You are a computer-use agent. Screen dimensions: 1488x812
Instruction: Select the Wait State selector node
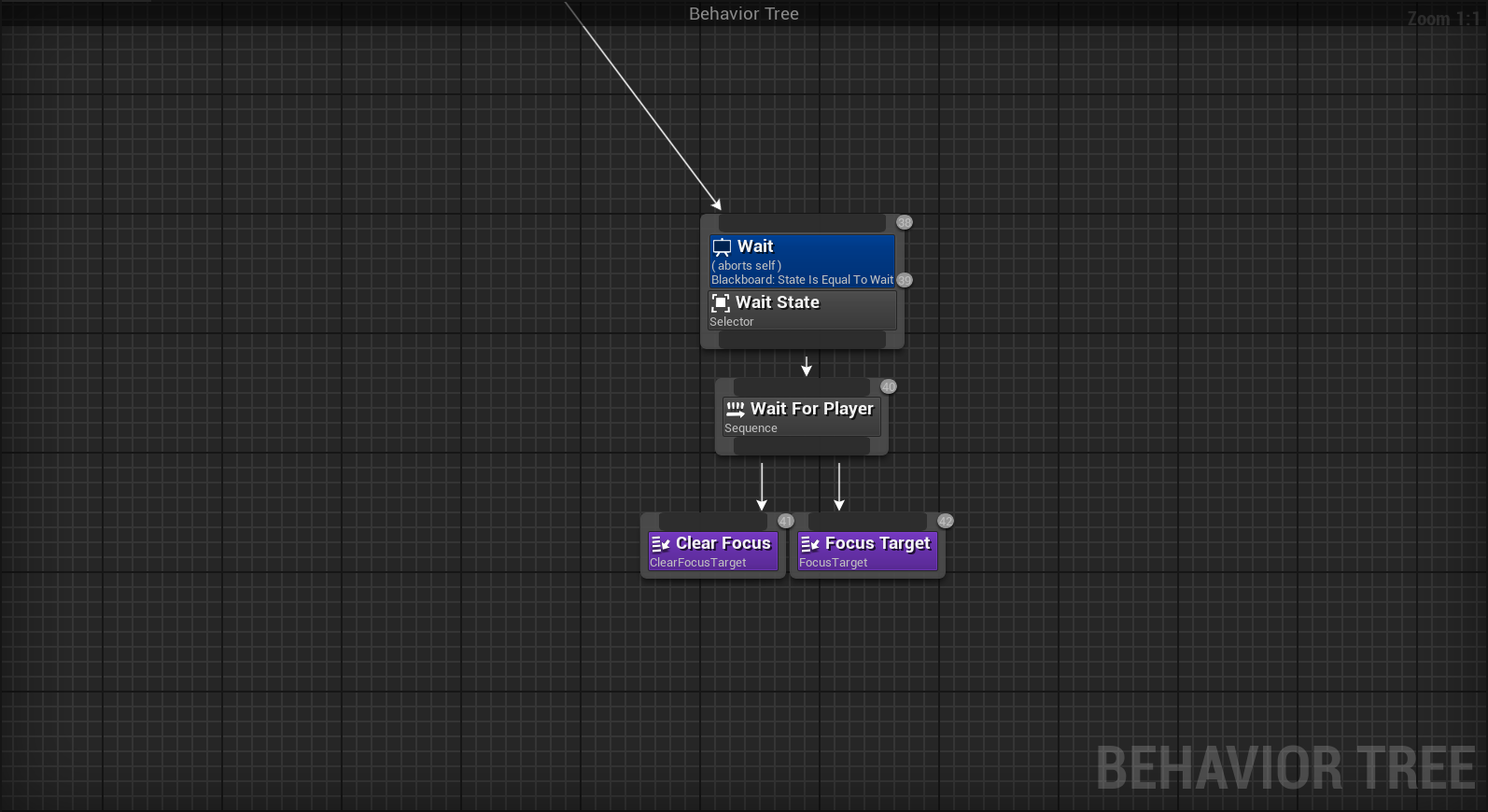(x=802, y=310)
